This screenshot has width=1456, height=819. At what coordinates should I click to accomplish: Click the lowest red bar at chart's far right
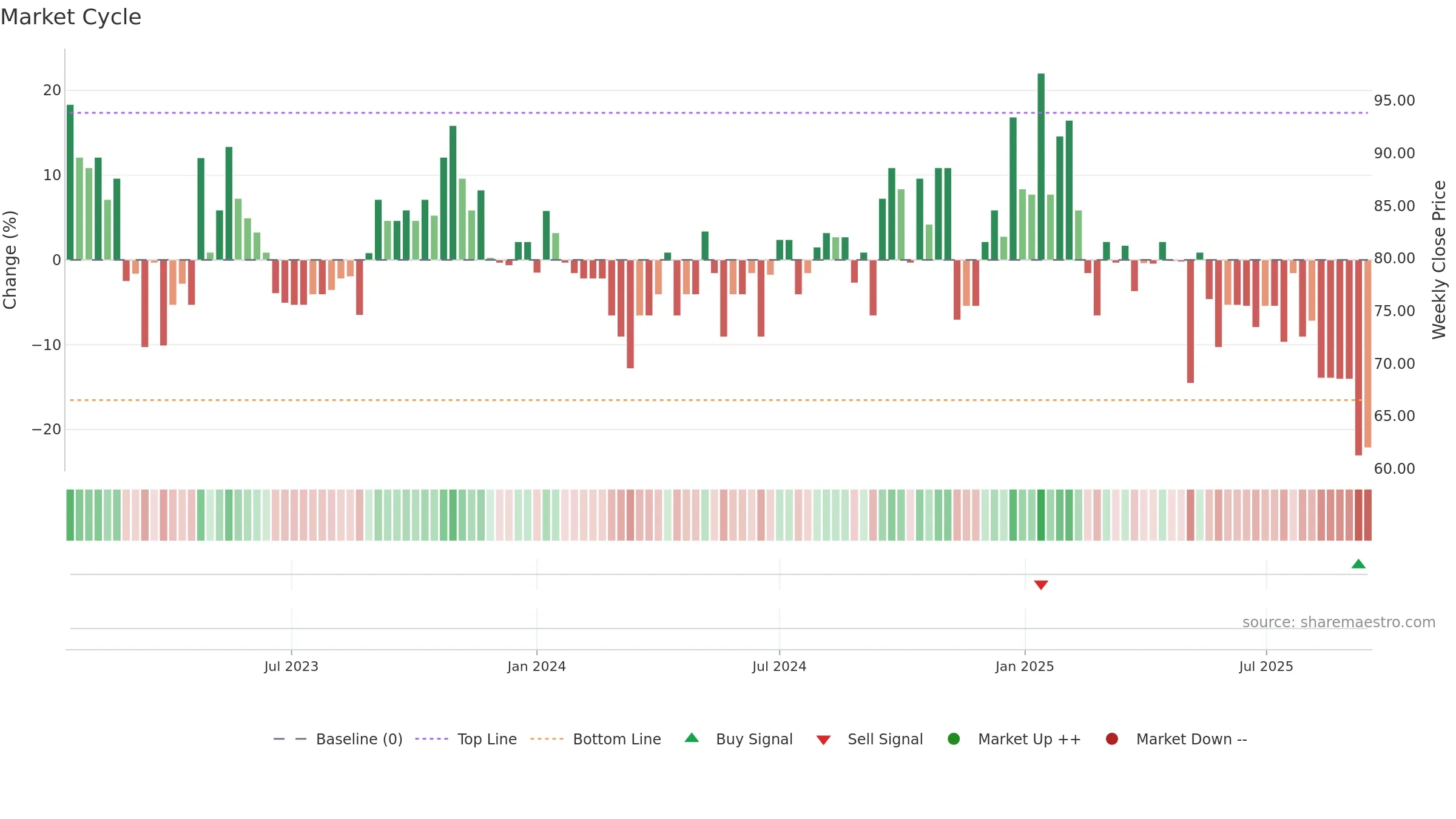click(1358, 357)
